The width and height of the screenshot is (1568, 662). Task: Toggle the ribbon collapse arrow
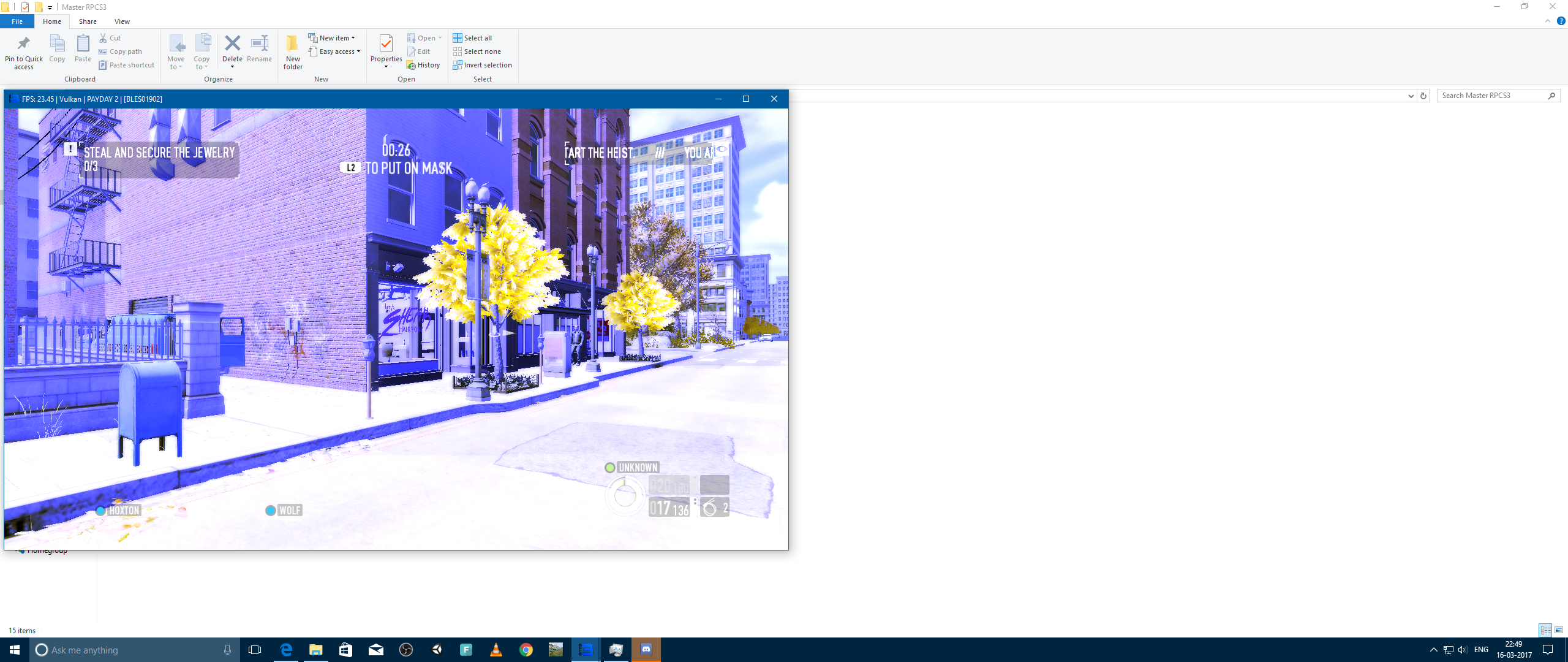point(1548,21)
